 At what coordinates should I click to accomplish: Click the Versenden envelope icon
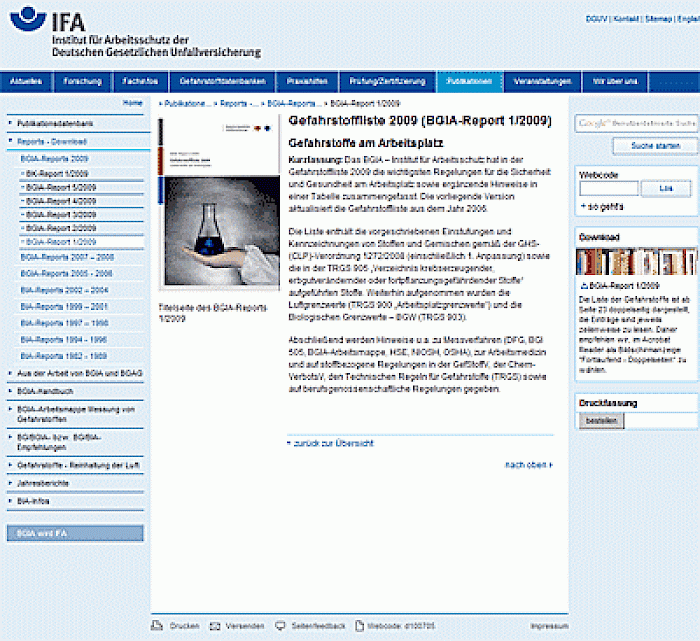[x=215, y=626]
